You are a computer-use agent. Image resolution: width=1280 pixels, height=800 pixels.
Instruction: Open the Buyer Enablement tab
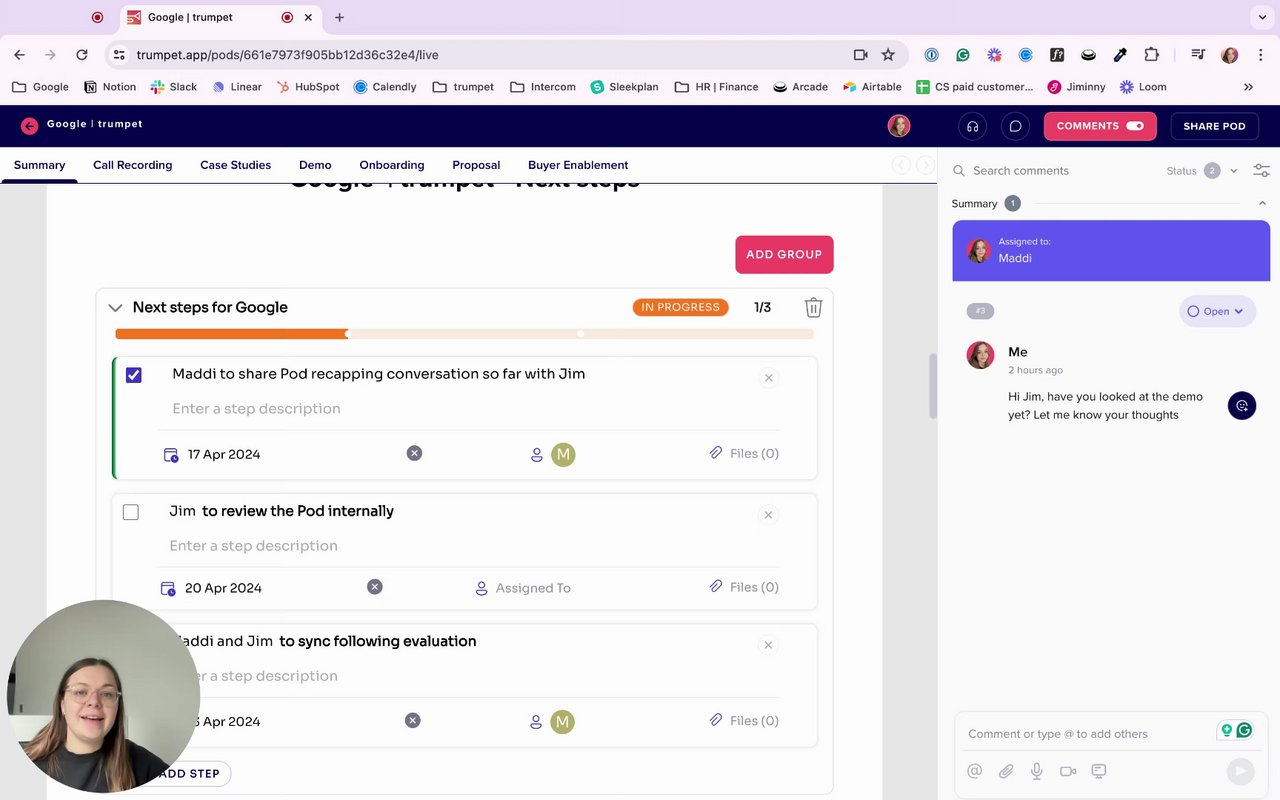[x=578, y=165]
